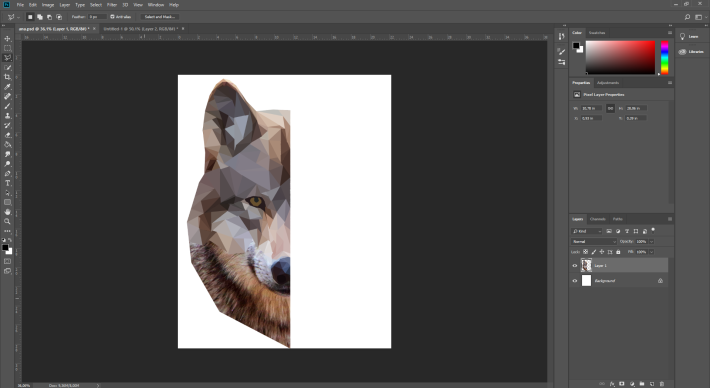Viewport: 710px width, 388px height.
Task: Click the Select and Mask button
Action: point(160,17)
